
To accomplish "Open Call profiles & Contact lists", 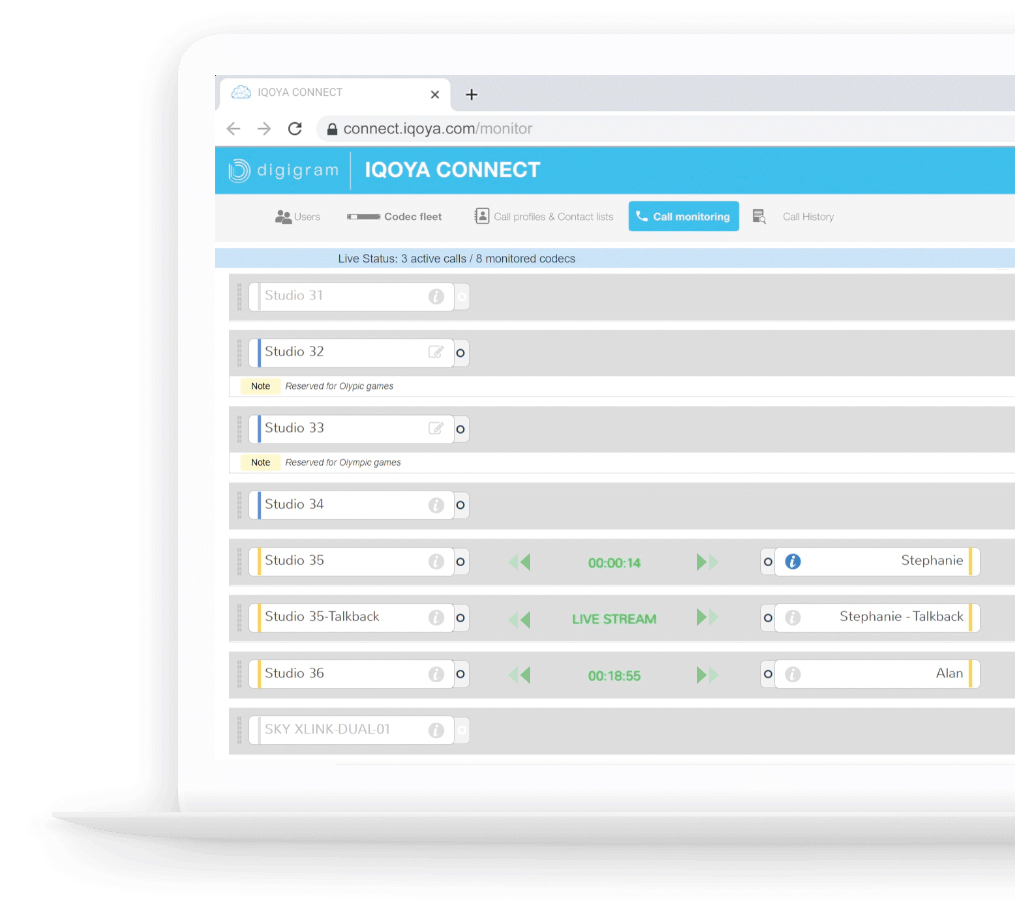I will (x=544, y=217).
